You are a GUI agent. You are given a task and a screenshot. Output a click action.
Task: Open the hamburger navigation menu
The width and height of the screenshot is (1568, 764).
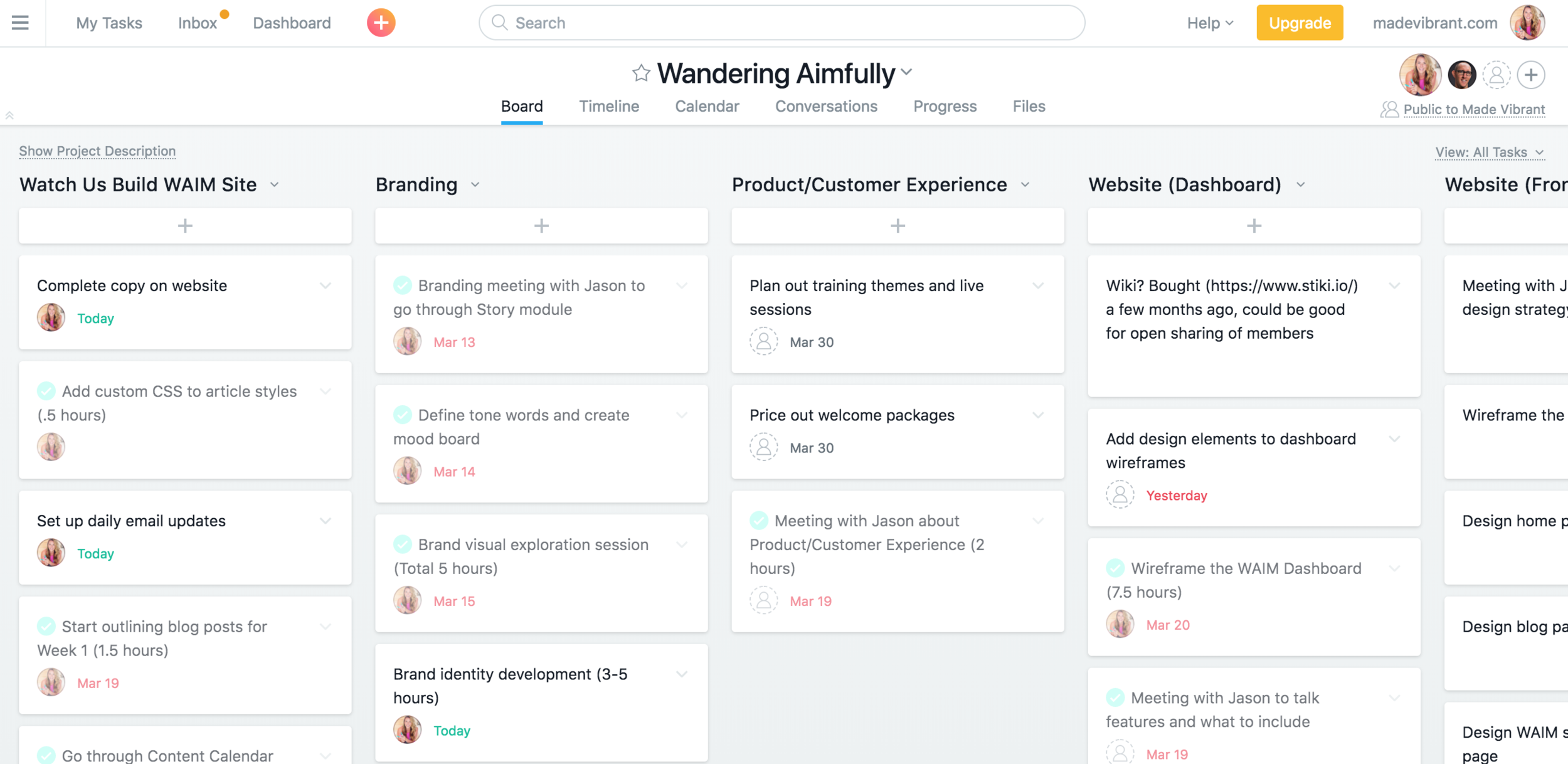pos(20,23)
